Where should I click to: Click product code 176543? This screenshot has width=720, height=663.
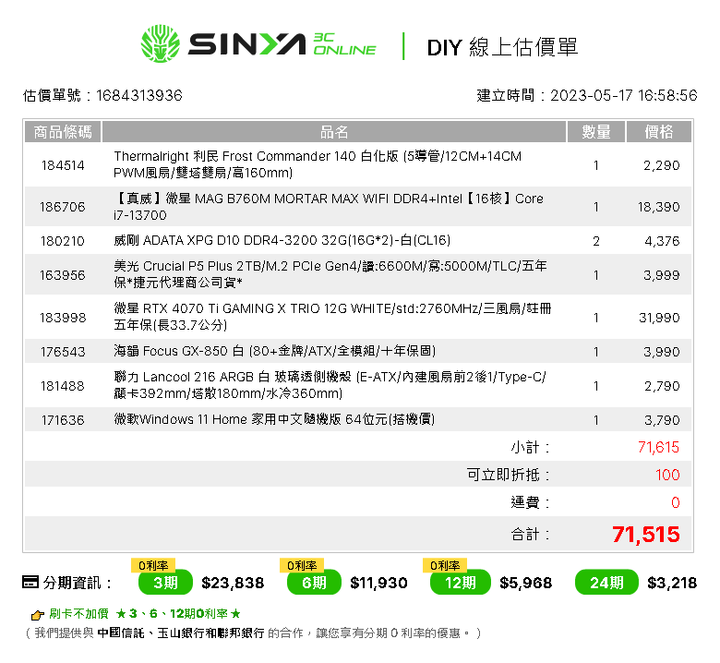[63, 352]
